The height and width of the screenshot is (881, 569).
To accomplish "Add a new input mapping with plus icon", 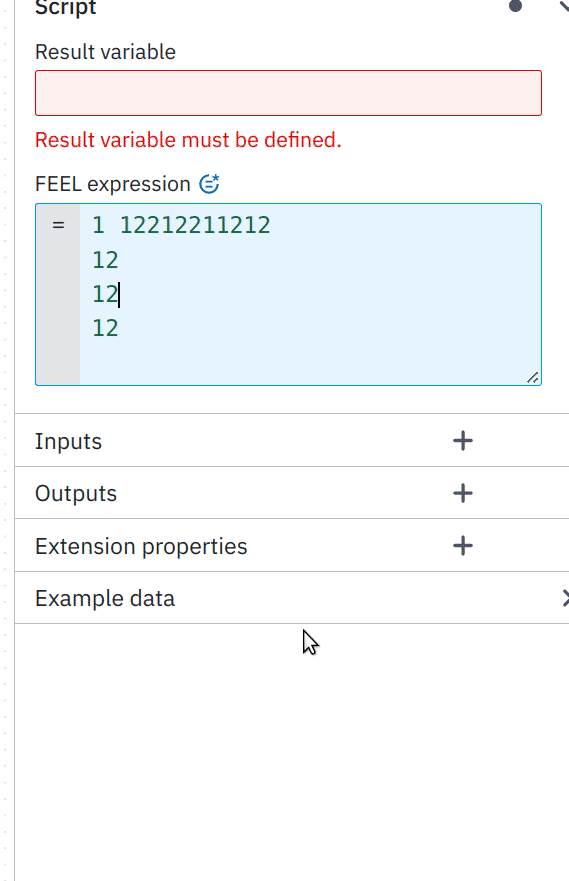I will click(x=462, y=440).
